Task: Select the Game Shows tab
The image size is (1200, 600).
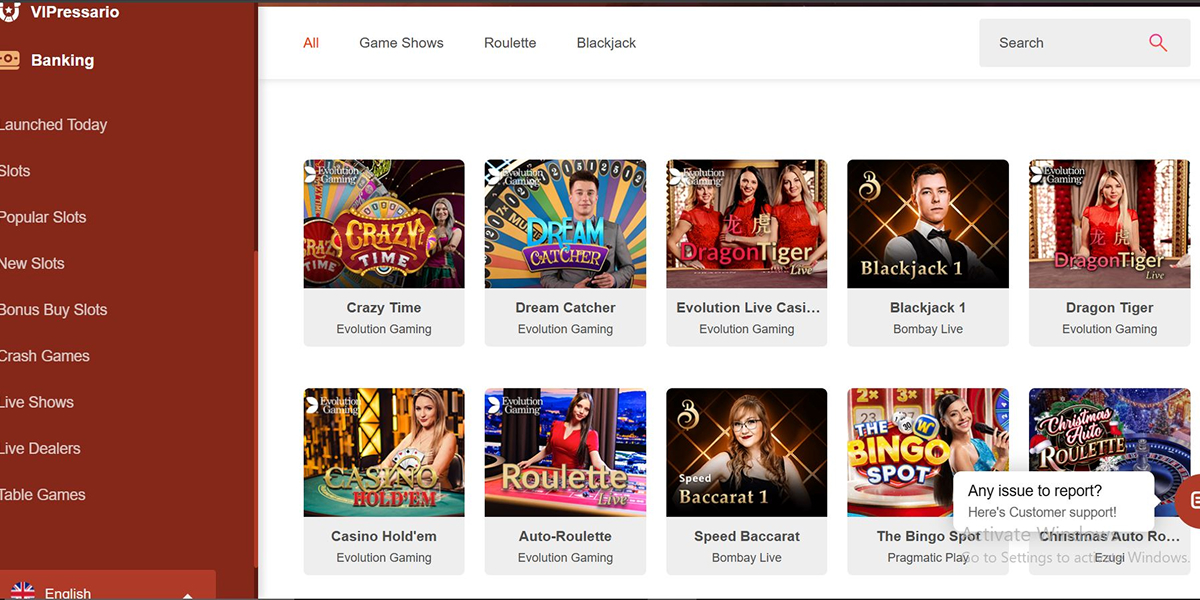Action: (401, 43)
